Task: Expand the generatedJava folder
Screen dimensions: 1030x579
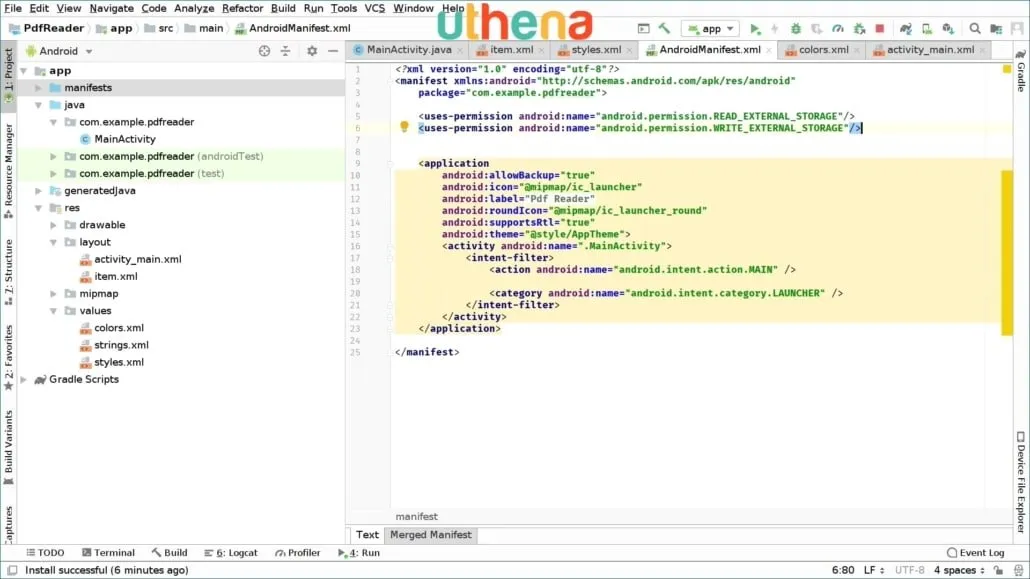Action: coord(38,191)
